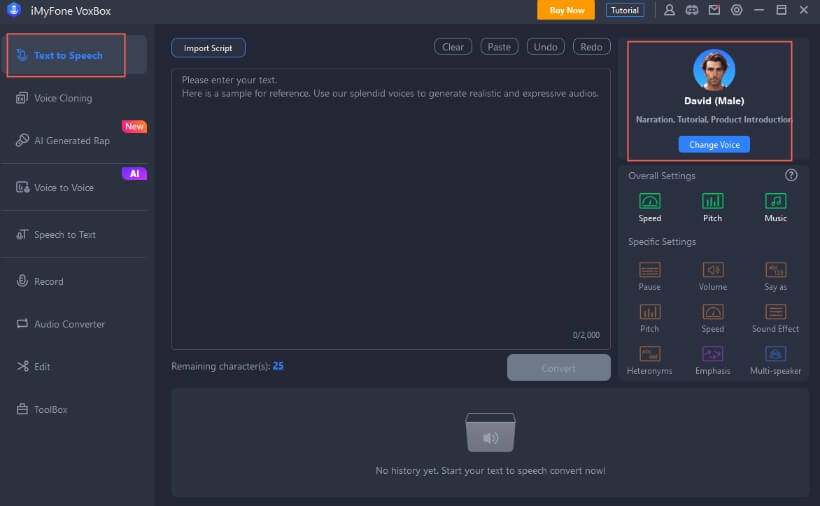820x506 pixels.
Task: Click the AI Generated Rap microphone icon
Action: (x=22, y=140)
